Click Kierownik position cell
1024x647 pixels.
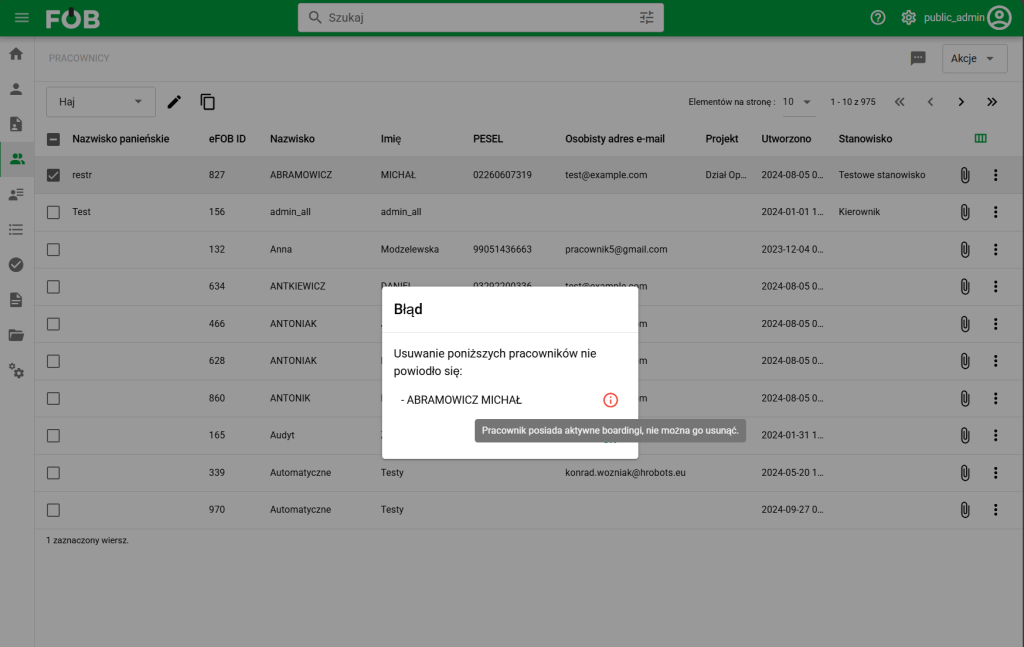[859, 212]
